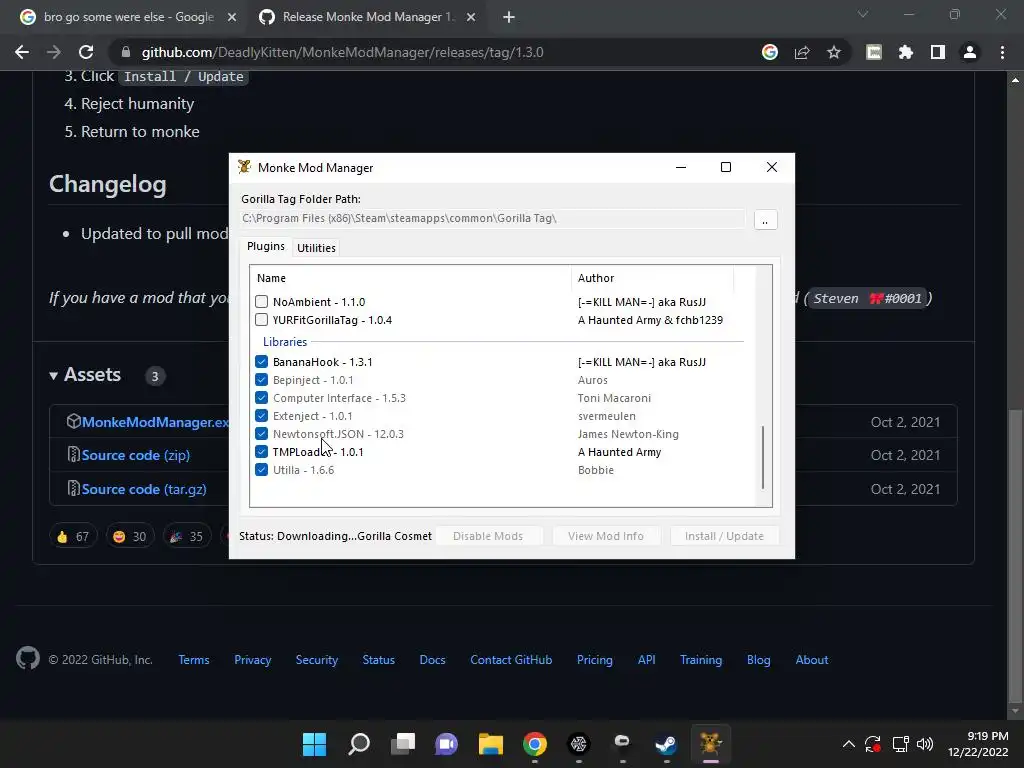Toggle Computer Interface 1.5.3 checkbox
Image resolution: width=1024 pixels, height=768 pixels.
[261, 398]
